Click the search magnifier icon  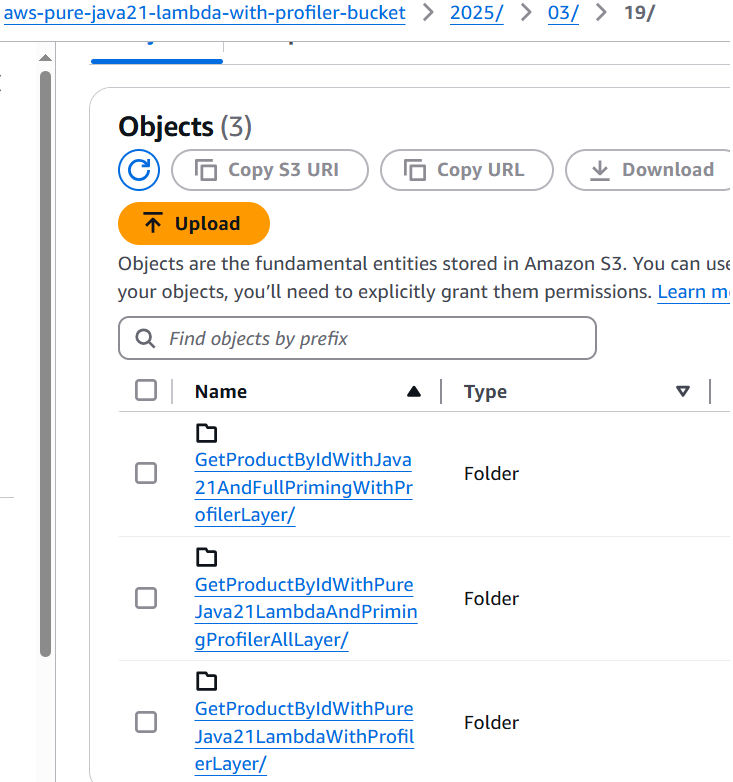click(x=145, y=338)
